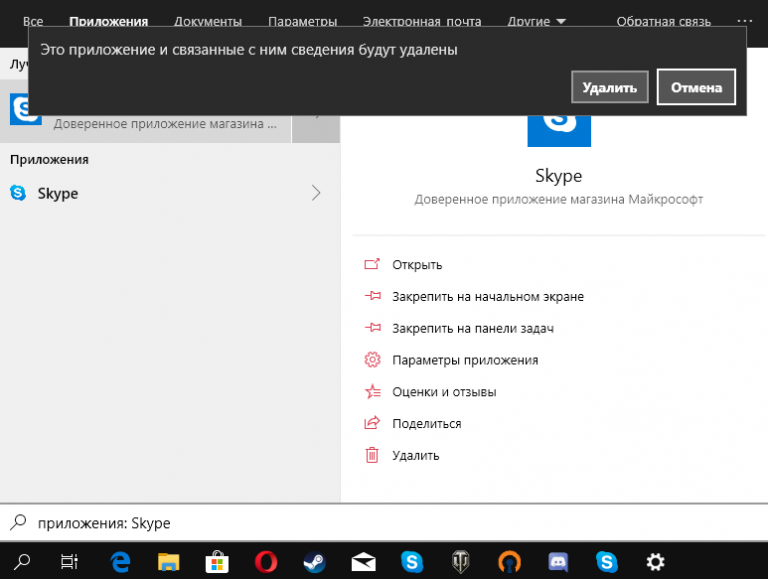Viewport: 768px width, 579px height.
Task: Open Обратная связь feedback link
Action: [663, 21]
